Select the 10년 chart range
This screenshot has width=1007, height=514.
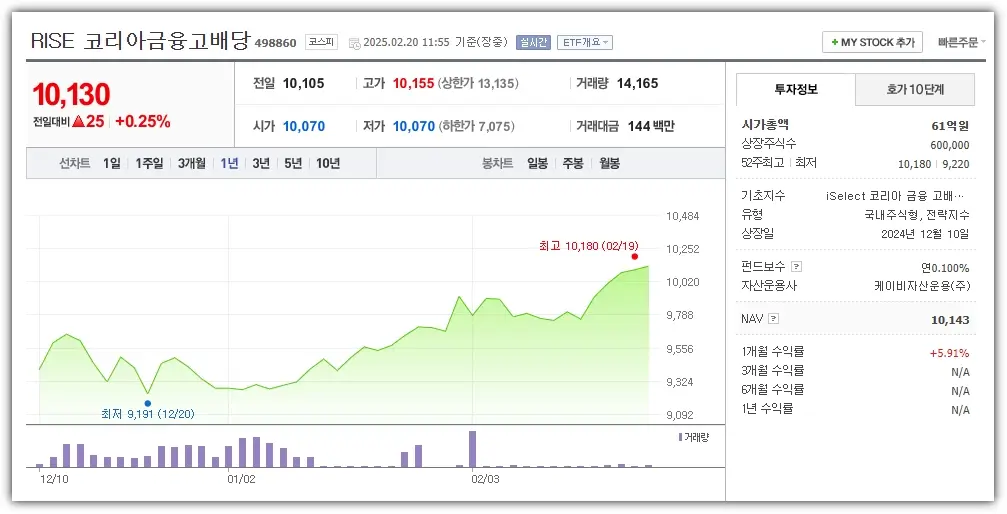(x=327, y=163)
